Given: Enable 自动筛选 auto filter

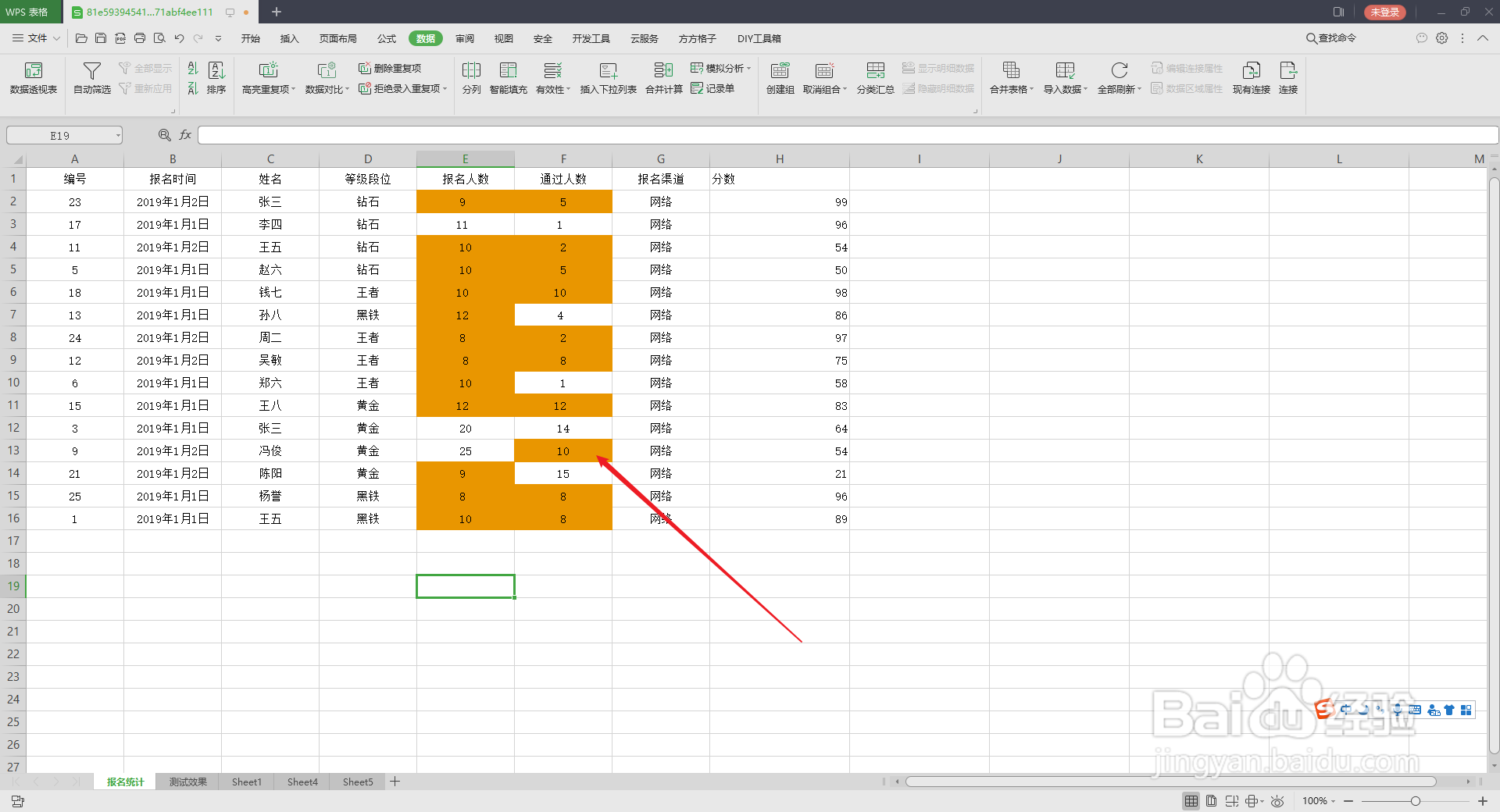Looking at the screenshot, I should point(92,78).
